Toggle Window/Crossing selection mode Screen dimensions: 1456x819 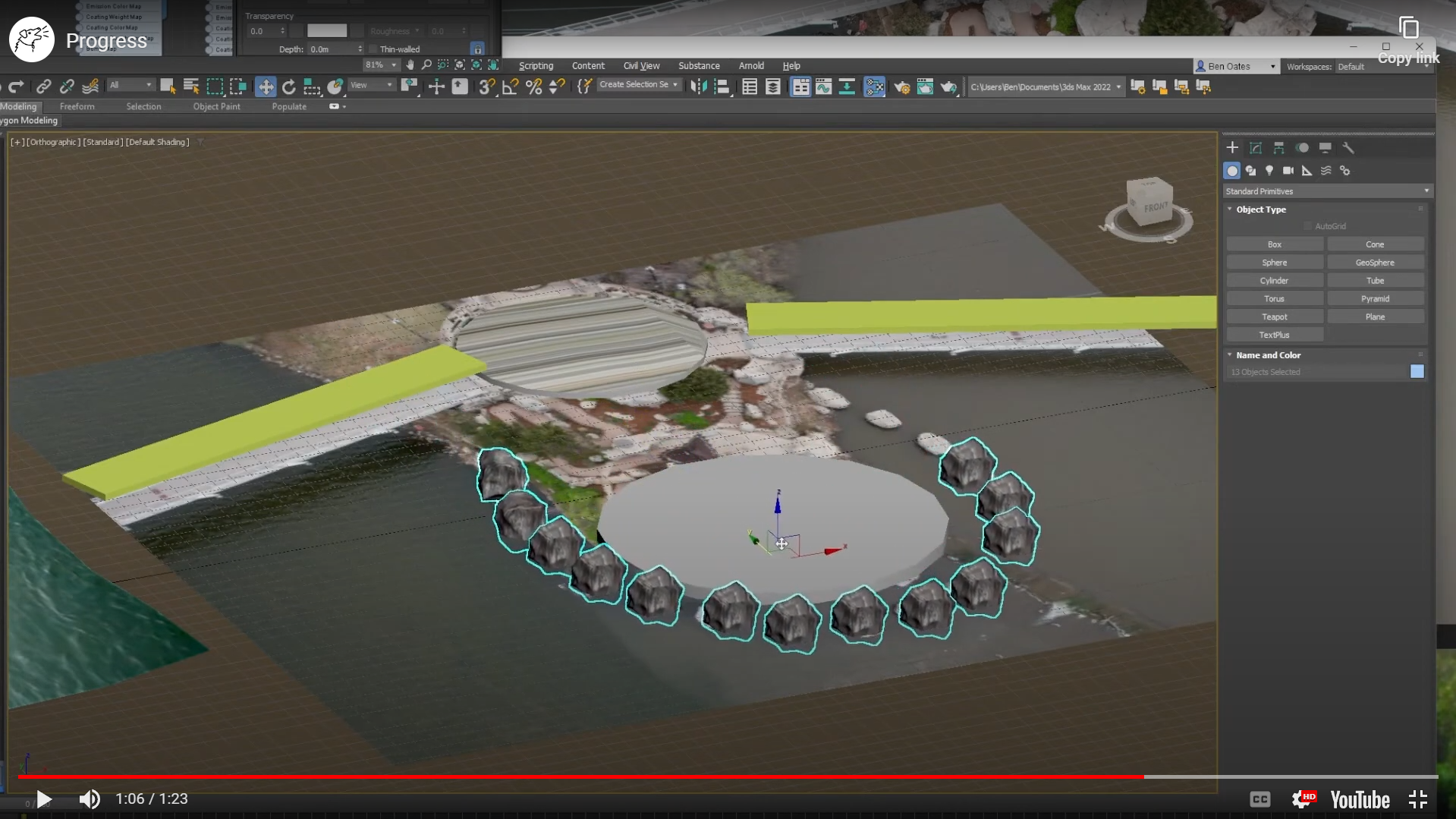point(238,87)
